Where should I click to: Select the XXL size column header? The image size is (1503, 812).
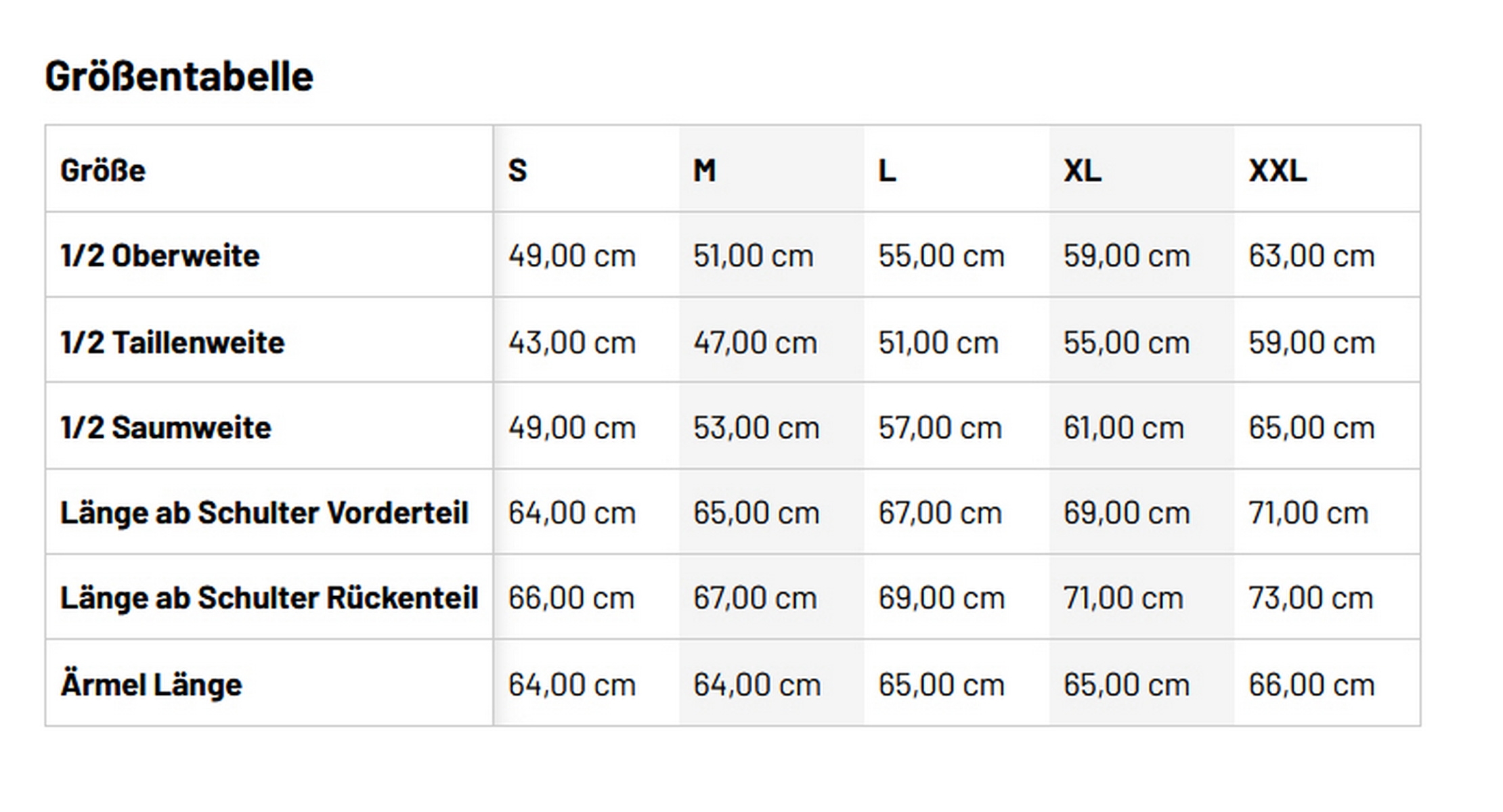pos(1278,171)
